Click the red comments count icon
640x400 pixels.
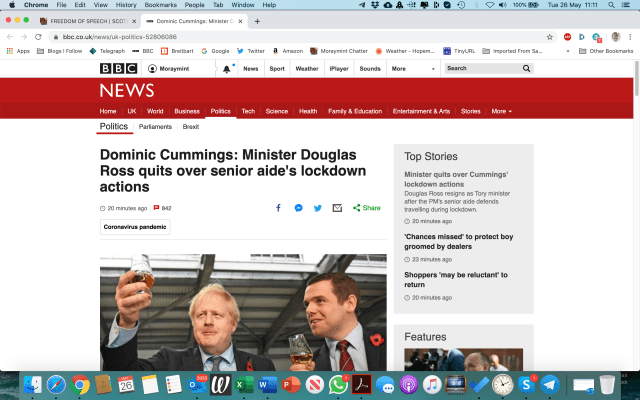pyautogui.click(x=155, y=208)
